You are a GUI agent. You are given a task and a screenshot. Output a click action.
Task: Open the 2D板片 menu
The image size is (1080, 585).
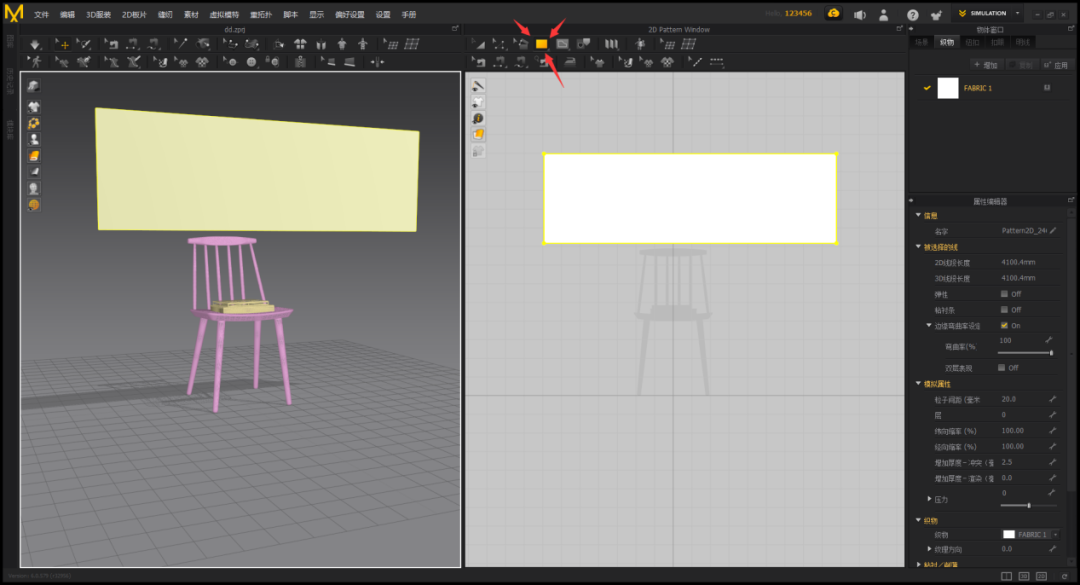pyautogui.click(x=134, y=15)
